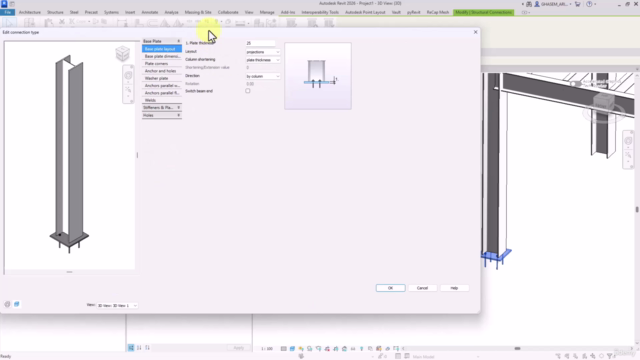Click the selection filter icon in status bar
Viewport: 640px width, 360px height.
coord(610,356)
